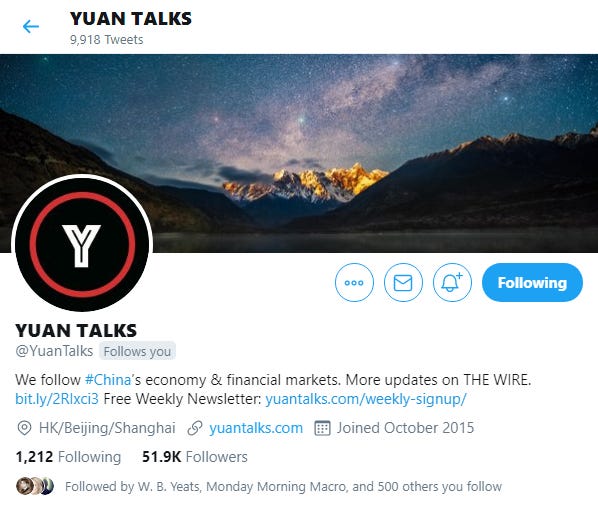Toggle the Following button
The image size is (598, 512).
pos(532,282)
